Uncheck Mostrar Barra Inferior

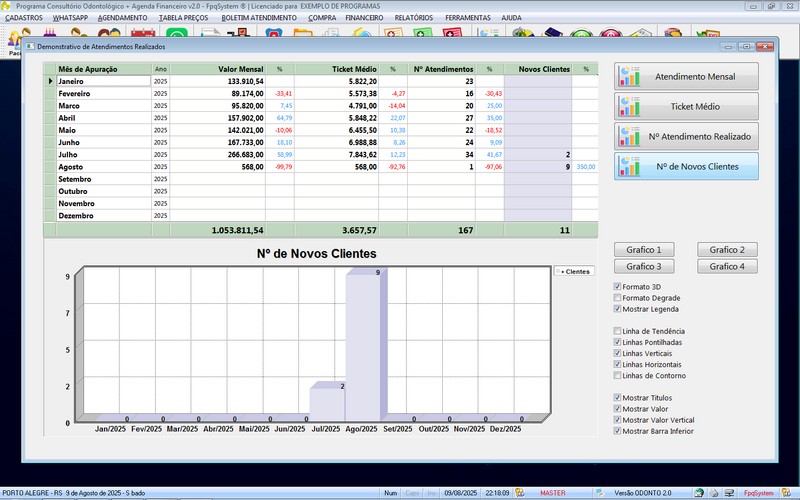point(617,431)
